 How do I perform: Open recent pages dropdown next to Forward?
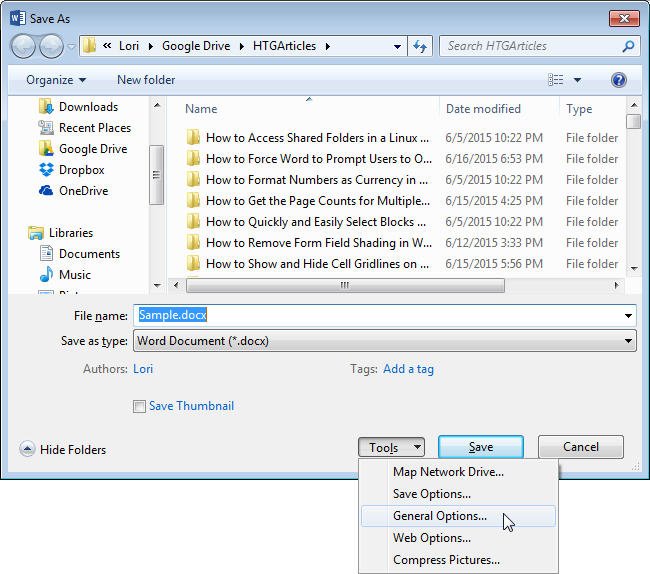tap(71, 47)
